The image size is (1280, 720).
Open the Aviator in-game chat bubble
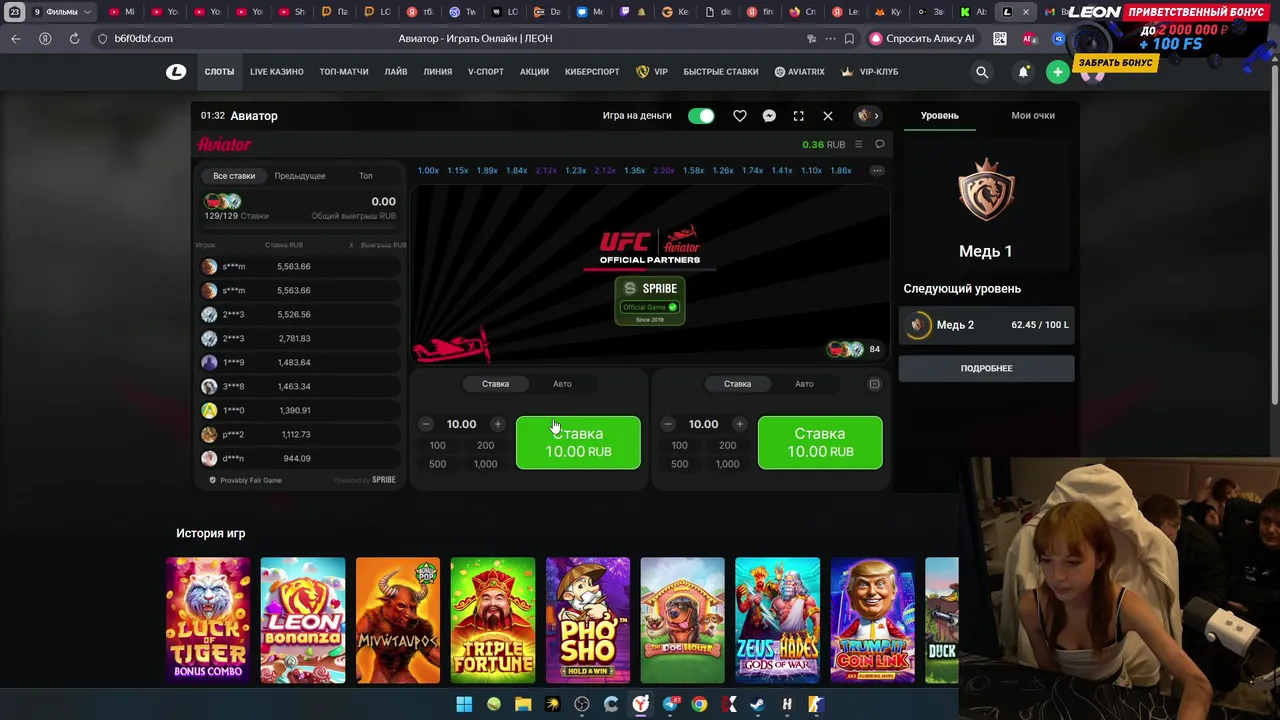click(880, 144)
